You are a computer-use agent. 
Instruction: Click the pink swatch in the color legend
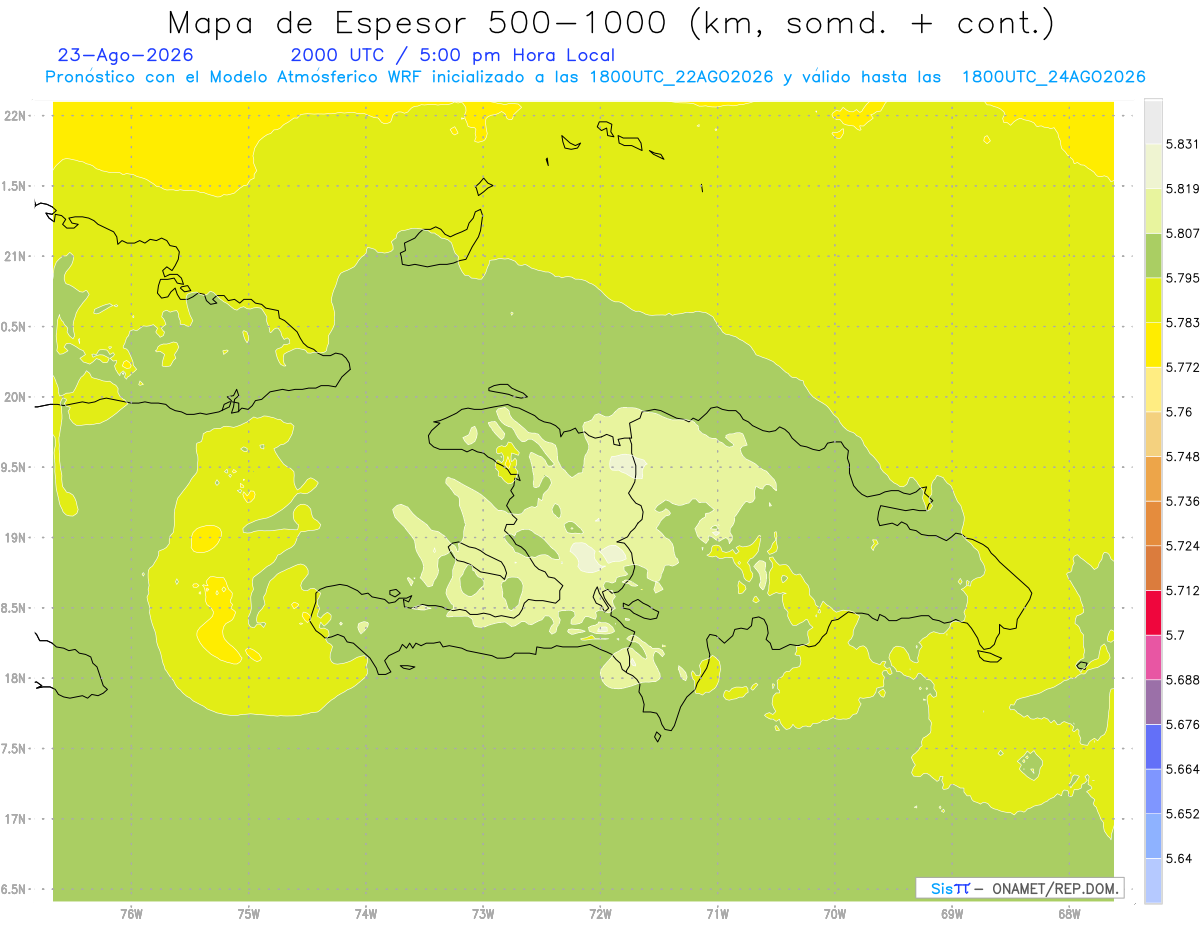[1153, 656]
